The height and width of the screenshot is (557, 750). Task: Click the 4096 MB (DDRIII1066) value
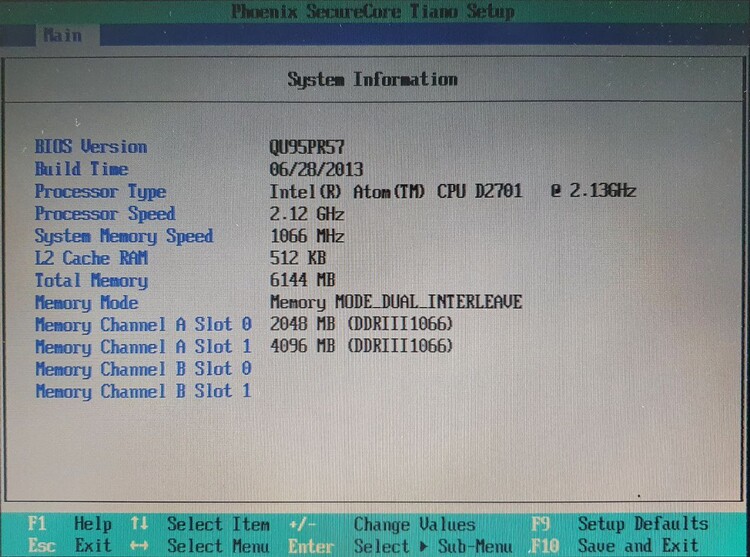coord(361,347)
